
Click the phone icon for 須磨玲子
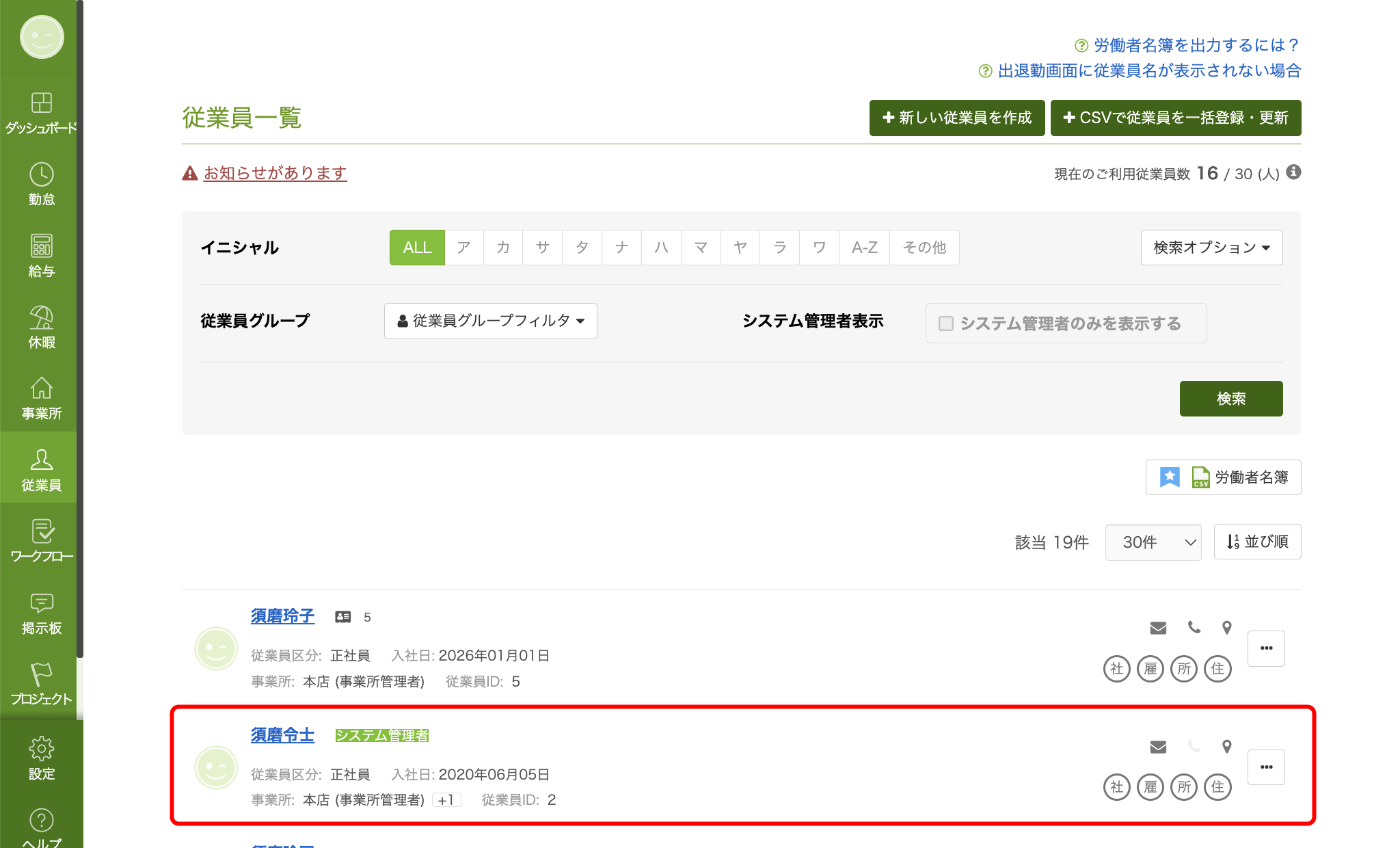click(1194, 627)
